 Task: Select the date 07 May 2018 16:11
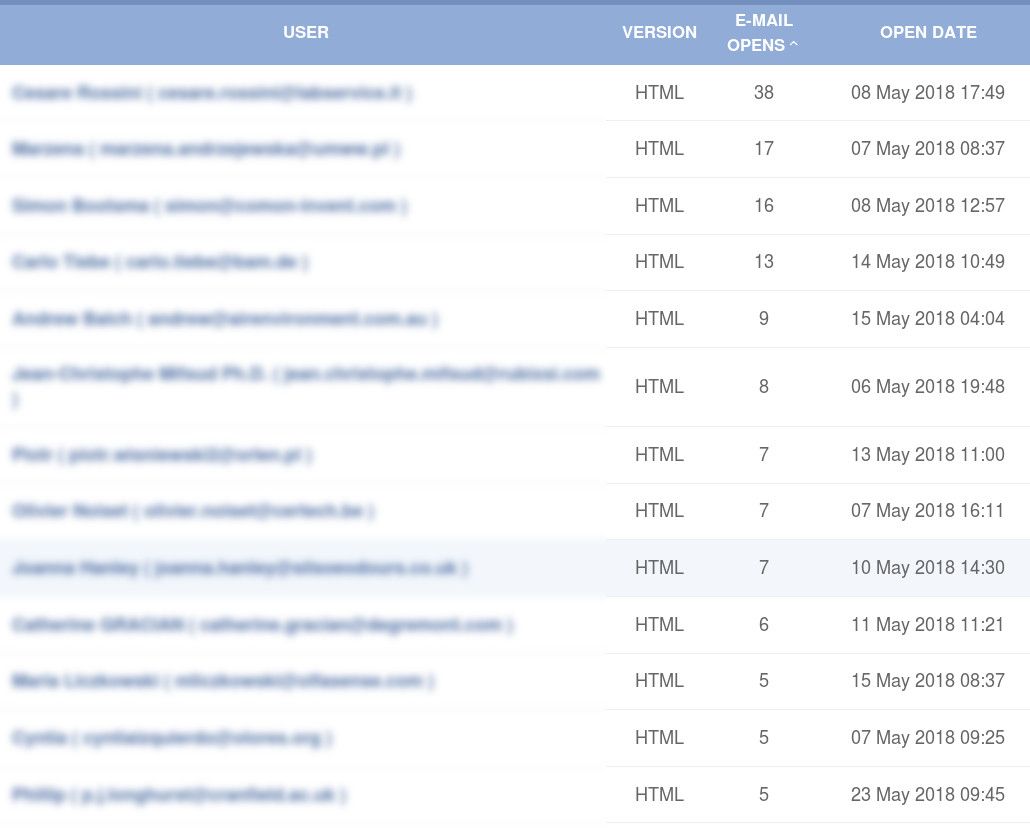point(928,511)
